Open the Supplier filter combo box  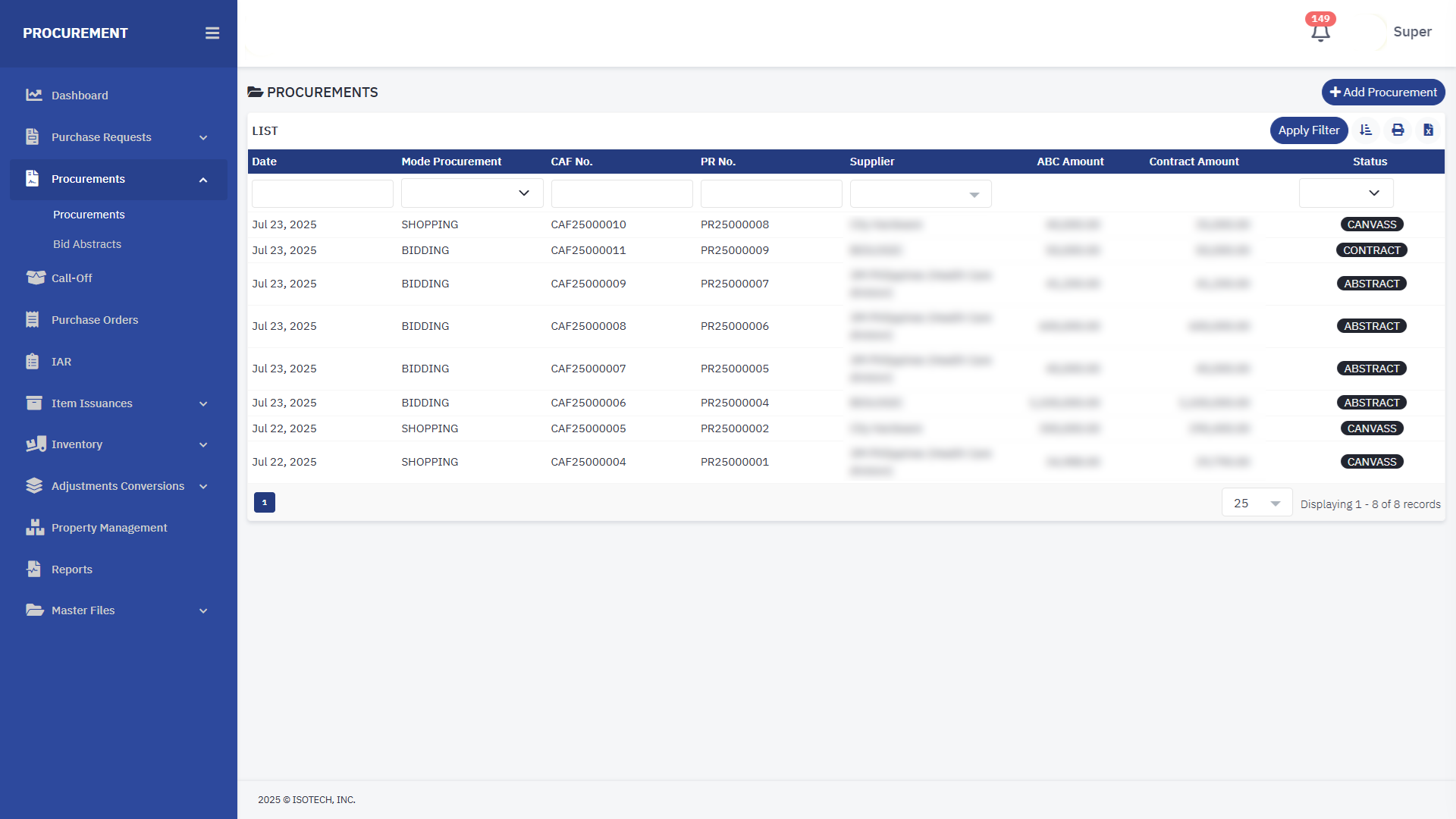tap(920, 194)
